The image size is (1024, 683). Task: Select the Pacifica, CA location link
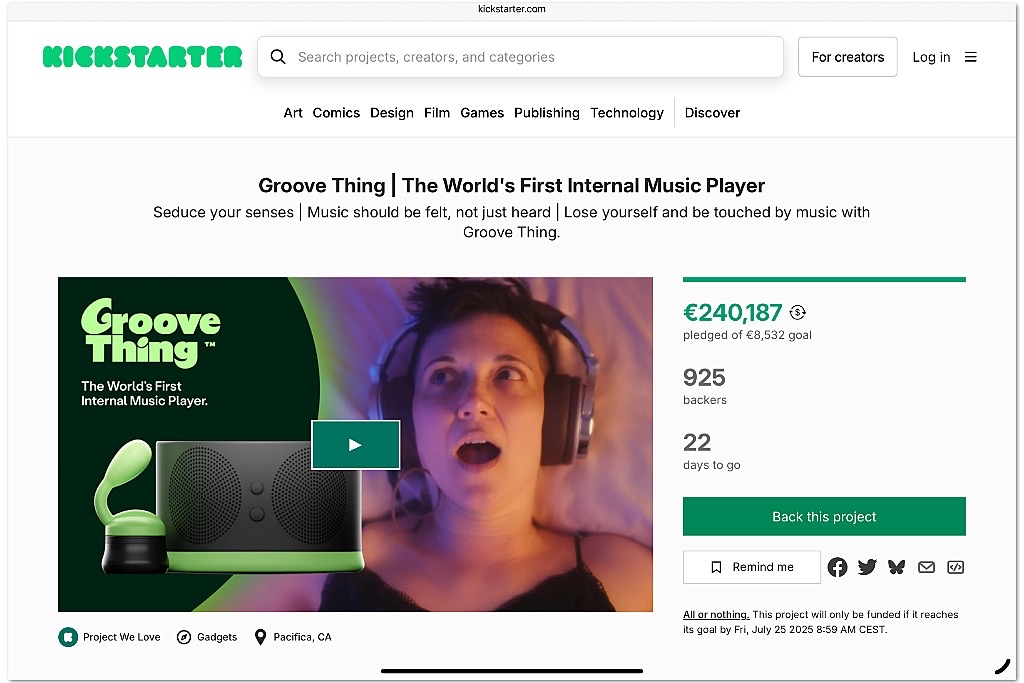click(293, 637)
